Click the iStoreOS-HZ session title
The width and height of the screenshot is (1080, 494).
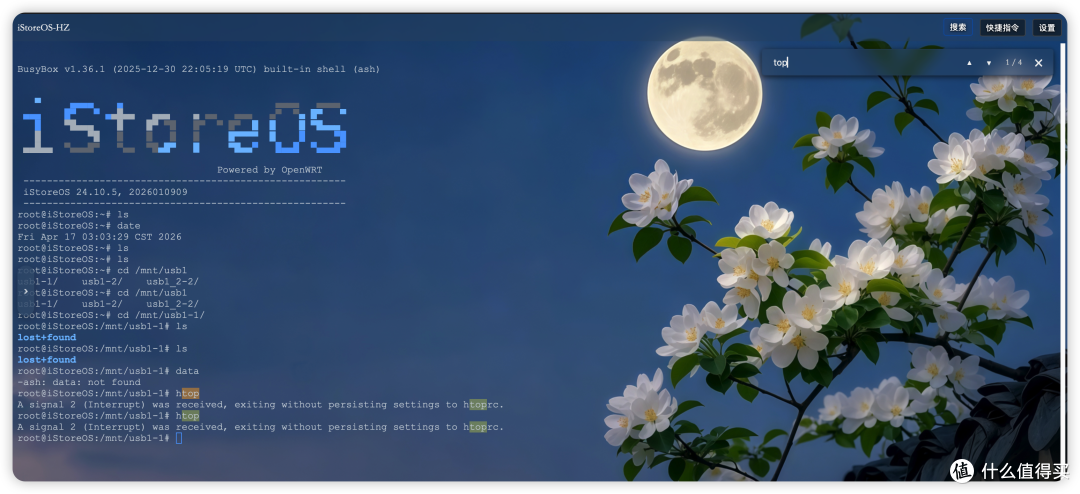(43, 28)
